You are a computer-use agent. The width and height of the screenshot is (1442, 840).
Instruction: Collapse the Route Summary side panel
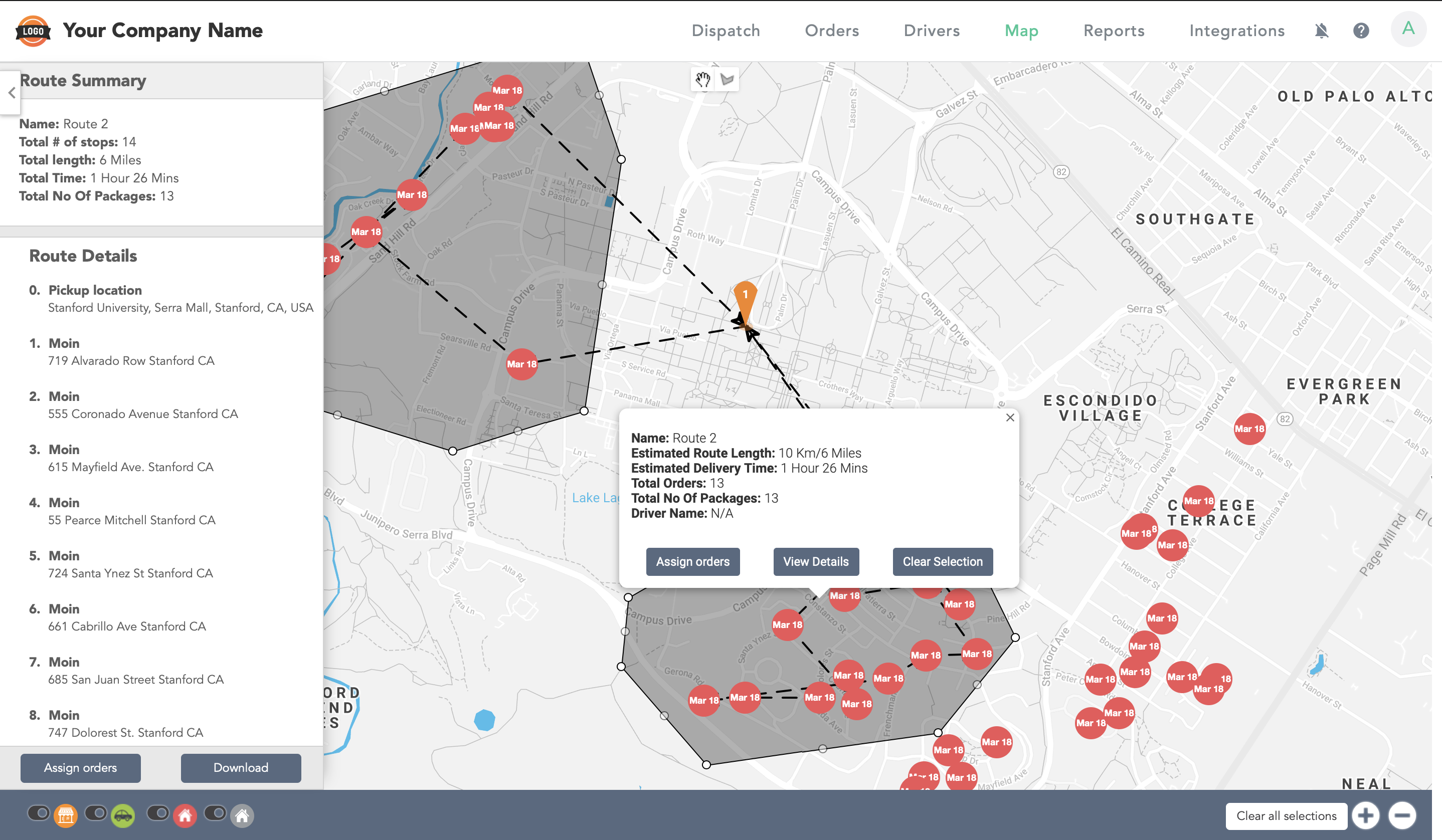(12, 93)
